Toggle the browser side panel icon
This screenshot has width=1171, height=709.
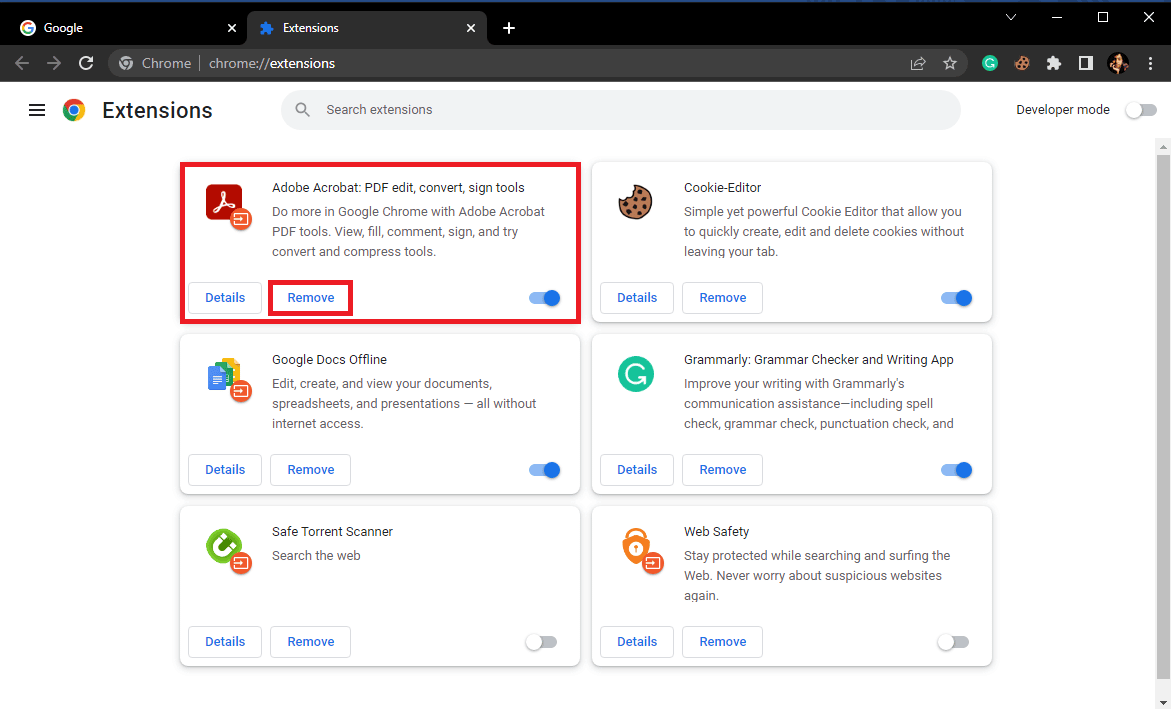pos(1086,64)
